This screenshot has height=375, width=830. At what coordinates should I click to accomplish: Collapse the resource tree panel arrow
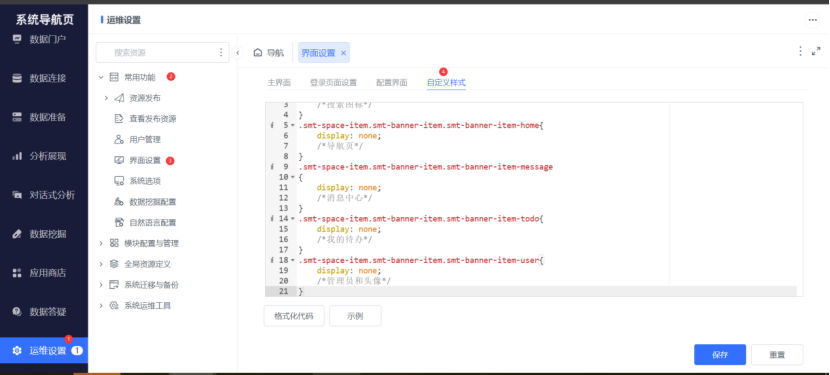pos(238,52)
